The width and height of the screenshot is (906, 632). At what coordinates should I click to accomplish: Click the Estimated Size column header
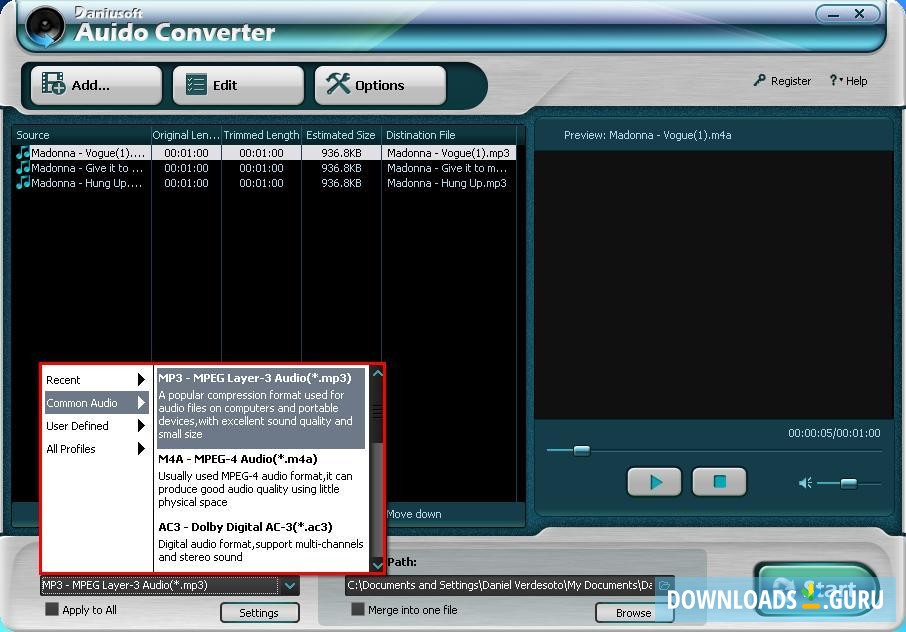point(341,135)
